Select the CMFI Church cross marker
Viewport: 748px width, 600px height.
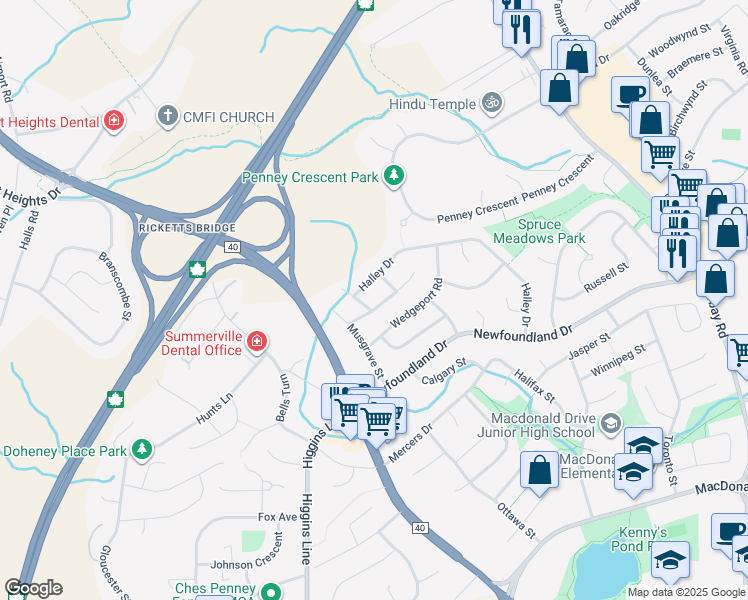point(168,116)
